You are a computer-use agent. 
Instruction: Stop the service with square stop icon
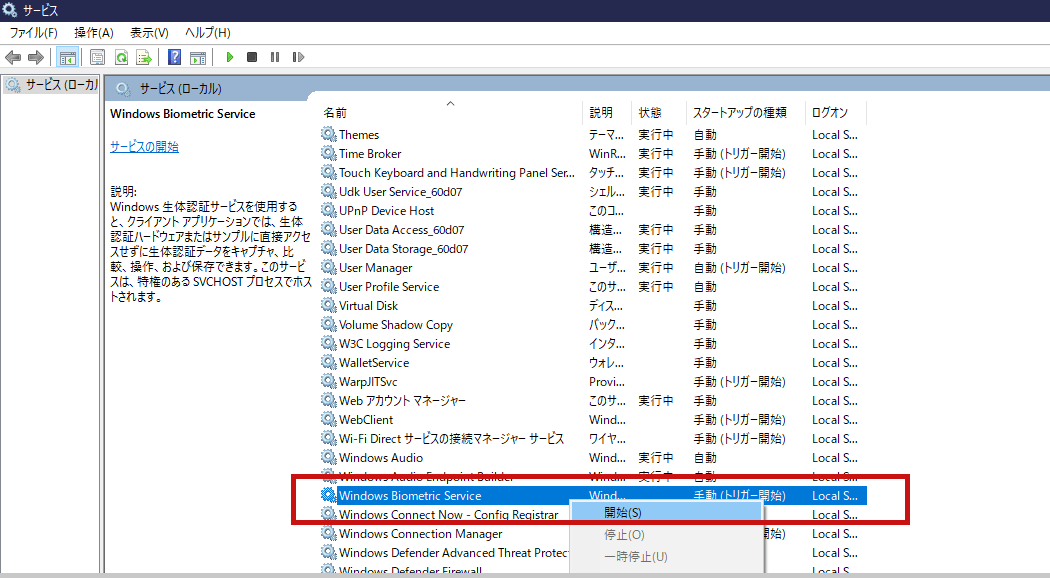(x=252, y=58)
